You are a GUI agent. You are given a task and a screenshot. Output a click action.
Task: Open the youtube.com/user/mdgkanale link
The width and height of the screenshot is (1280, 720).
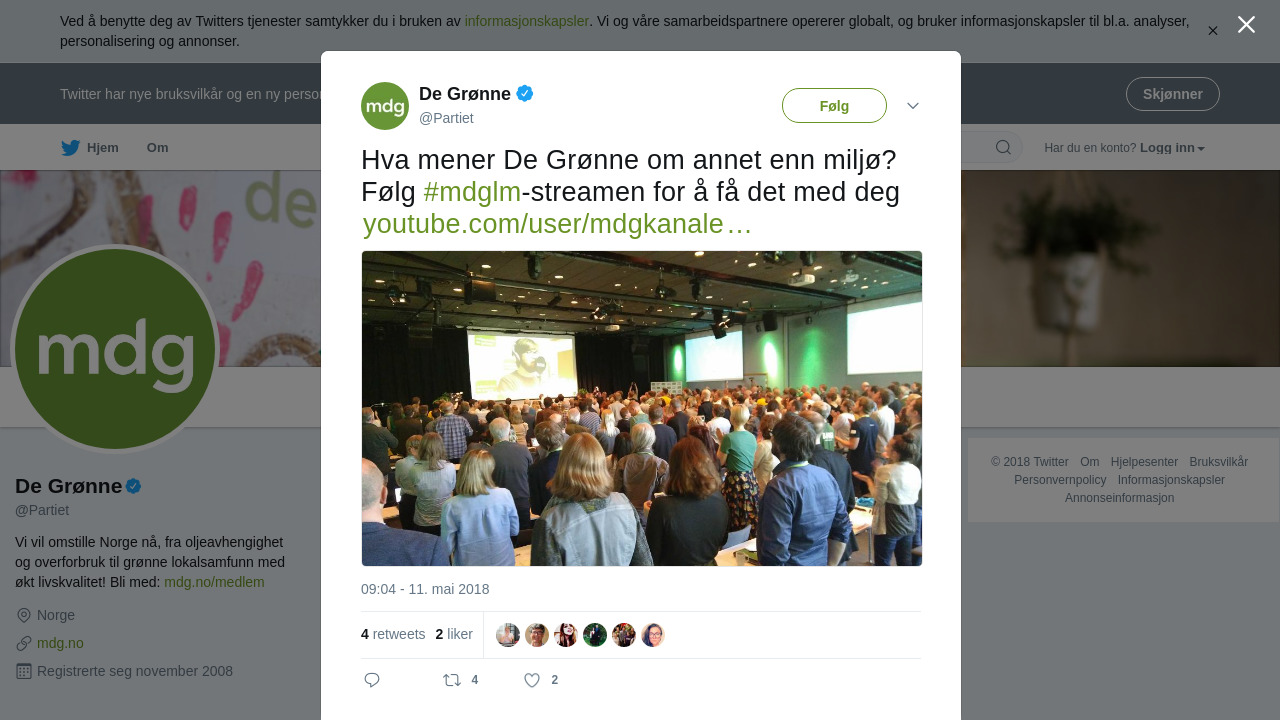tap(557, 224)
